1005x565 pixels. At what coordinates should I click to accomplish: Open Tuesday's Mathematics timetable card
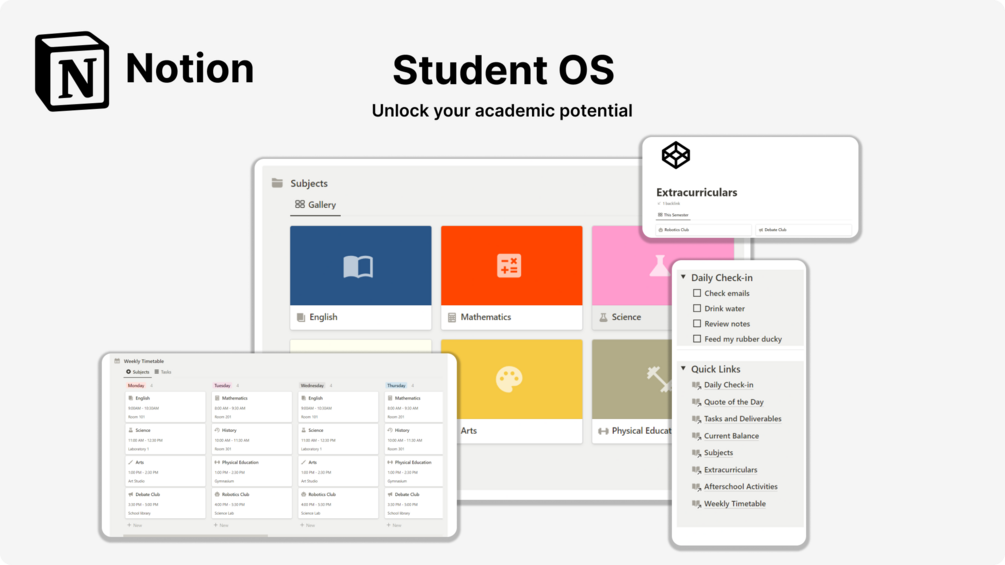click(x=252, y=407)
